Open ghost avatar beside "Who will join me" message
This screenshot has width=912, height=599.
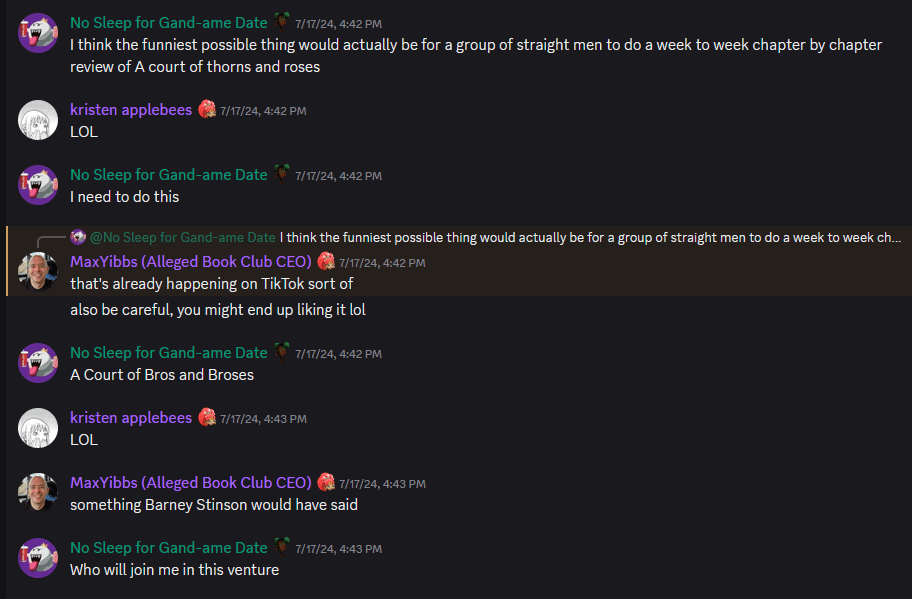tap(38, 558)
